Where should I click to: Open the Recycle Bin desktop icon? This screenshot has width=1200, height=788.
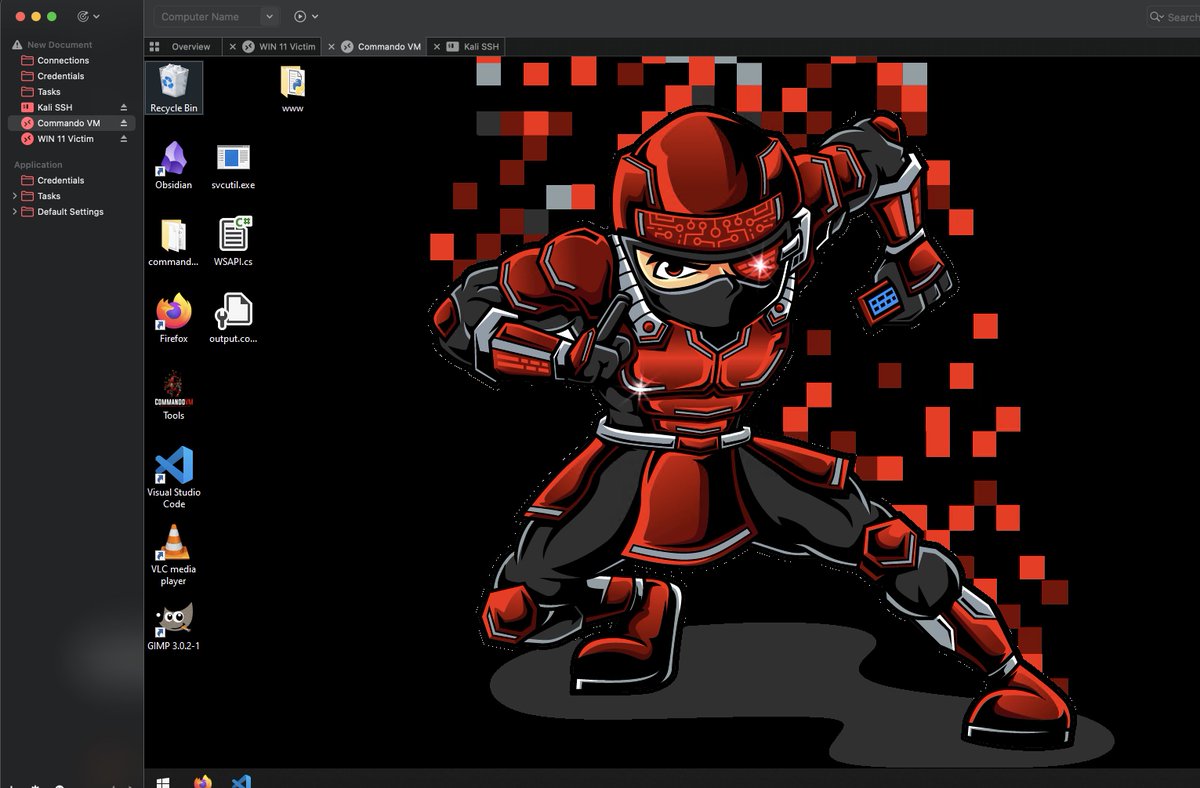(x=174, y=88)
